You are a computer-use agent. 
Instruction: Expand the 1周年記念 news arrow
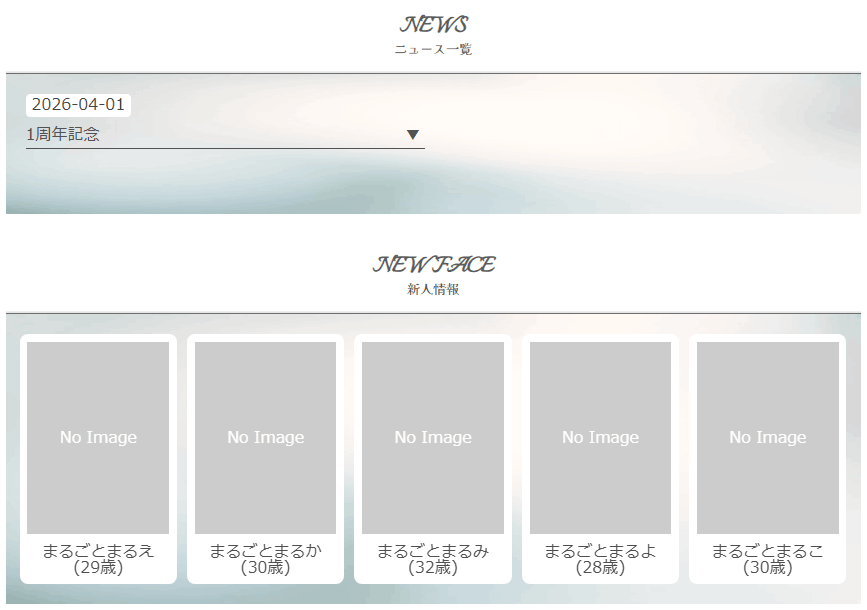(413, 135)
